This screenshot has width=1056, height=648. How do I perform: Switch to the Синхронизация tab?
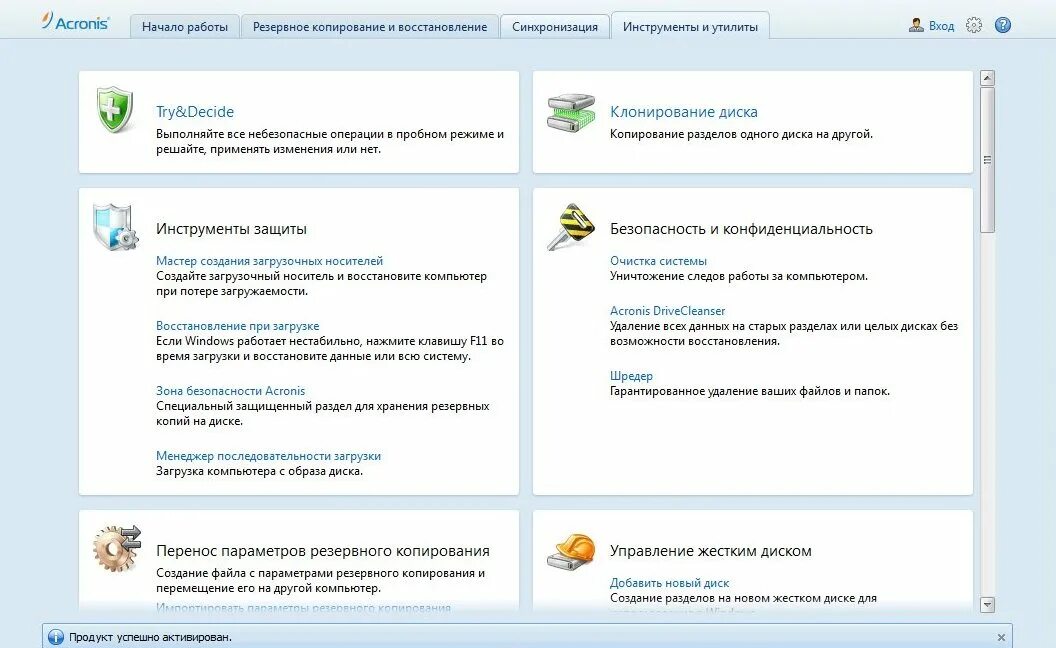pos(555,27)
